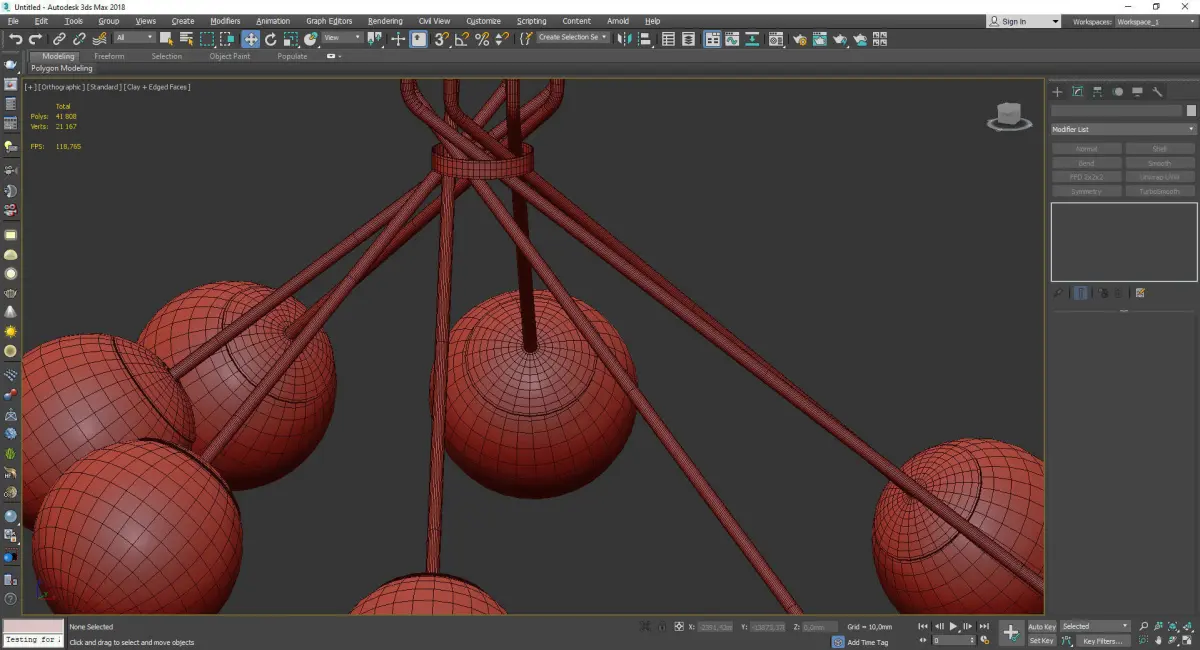
Task: Toggle Percent Snap on the toolbar
Action: click(x=482, y=39)
